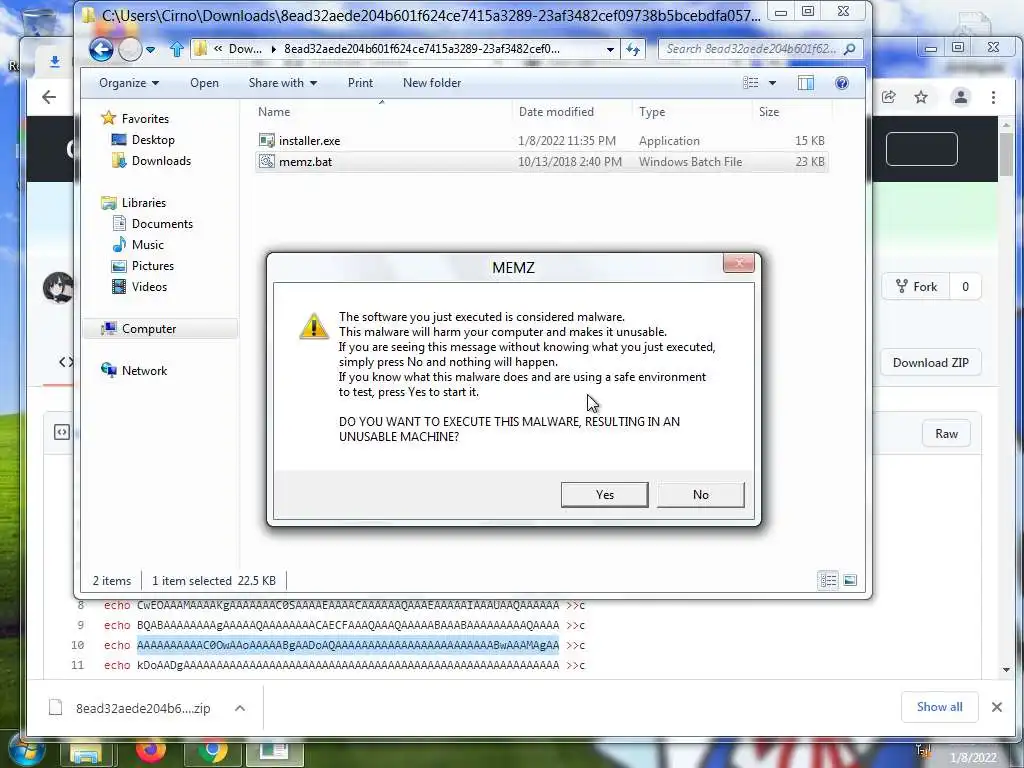
Task: Open recent locations dropdown arrow
Action: (x=151, y=49)
